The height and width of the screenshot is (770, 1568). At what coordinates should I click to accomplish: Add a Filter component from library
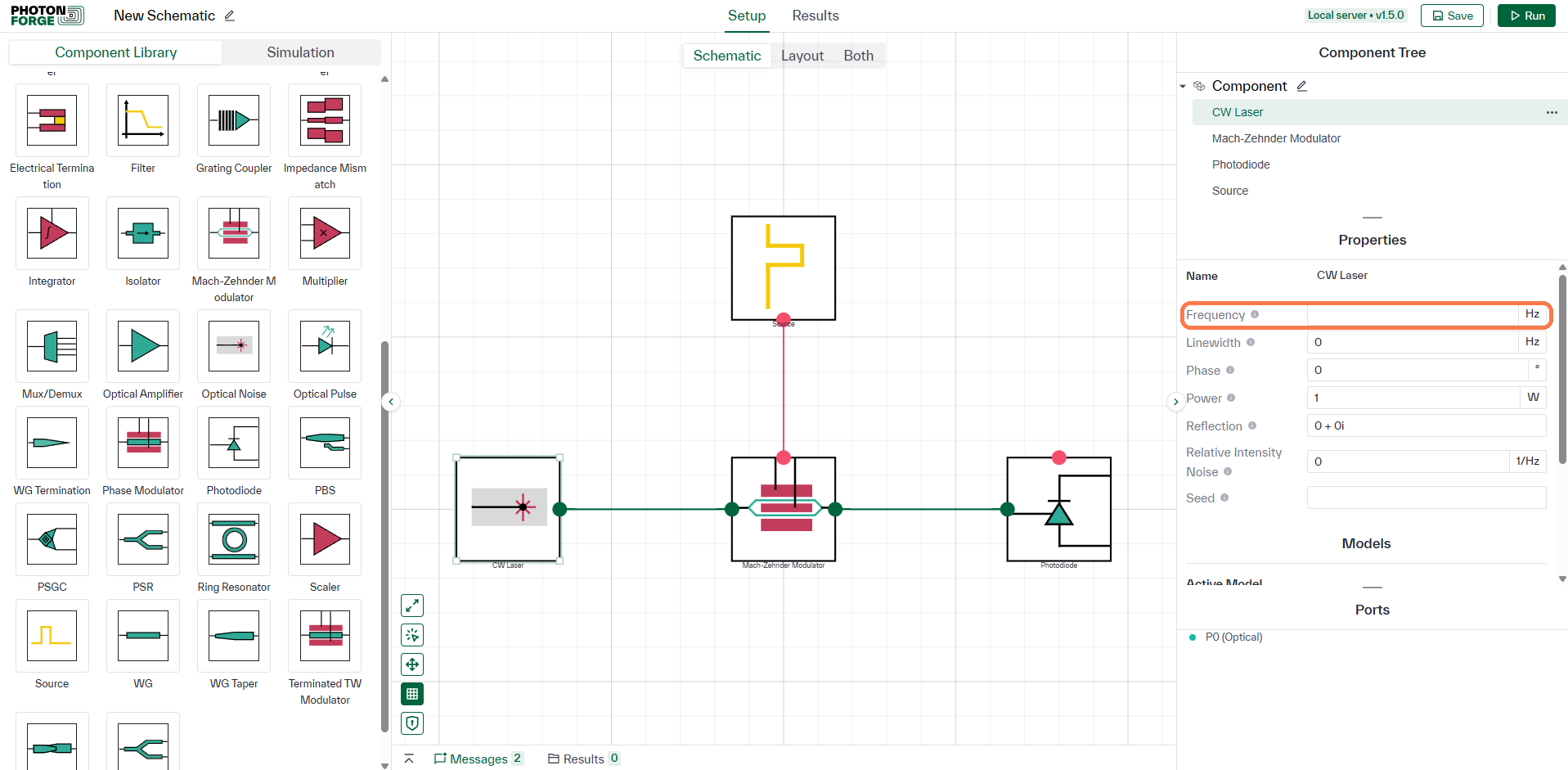(143, 120)
